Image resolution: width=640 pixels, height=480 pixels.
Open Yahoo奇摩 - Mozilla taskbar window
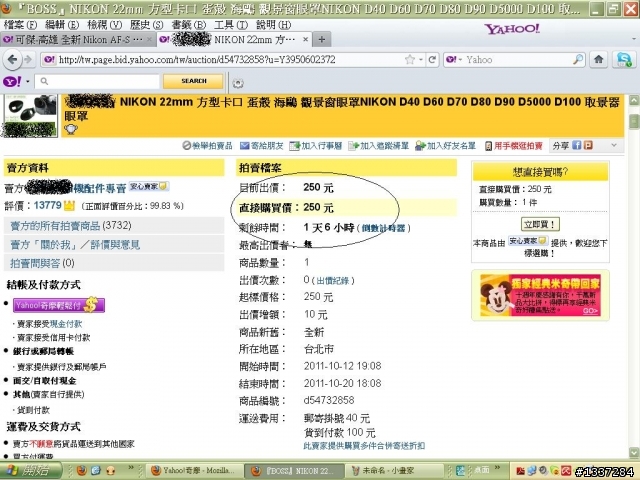click(x=194, y=471)
